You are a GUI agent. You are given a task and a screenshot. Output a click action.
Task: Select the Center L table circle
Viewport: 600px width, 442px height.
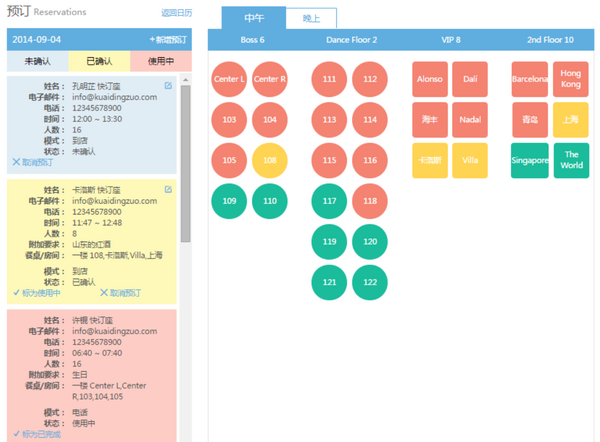pyautogui.click(x=230, y=79)
